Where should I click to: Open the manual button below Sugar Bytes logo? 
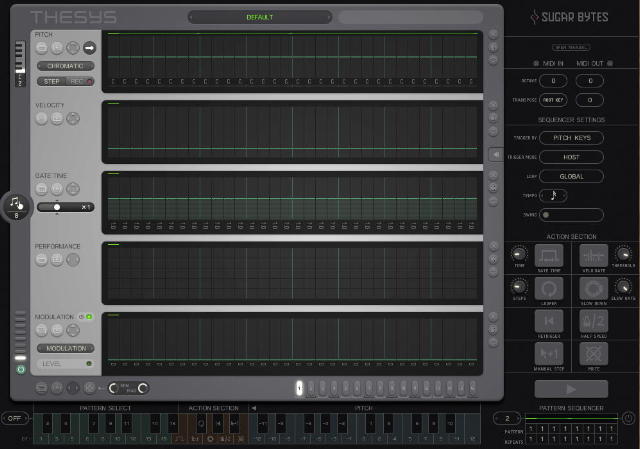[x=571, y=47]
